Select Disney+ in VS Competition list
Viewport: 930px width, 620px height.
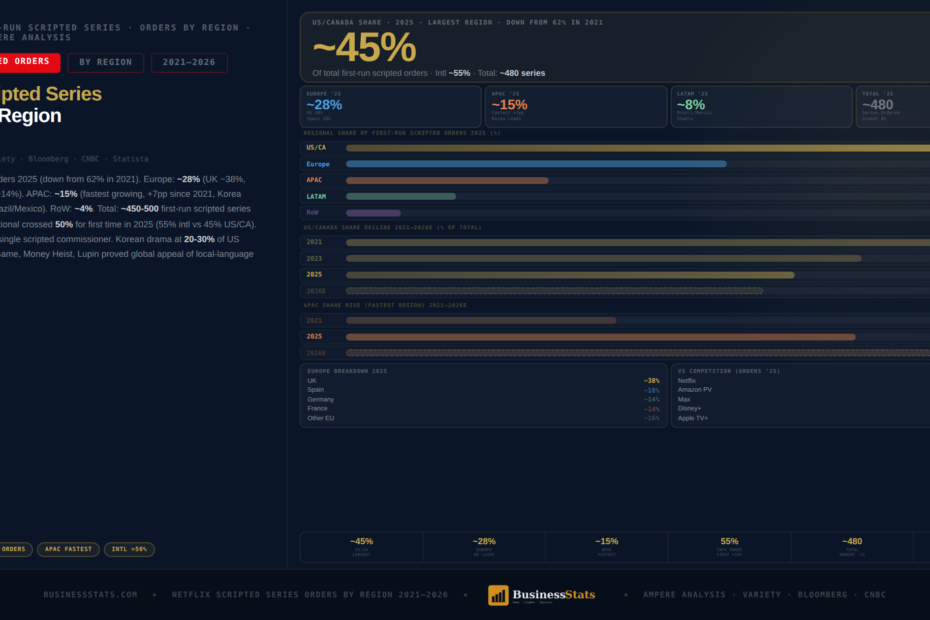(x=689, y=409)
